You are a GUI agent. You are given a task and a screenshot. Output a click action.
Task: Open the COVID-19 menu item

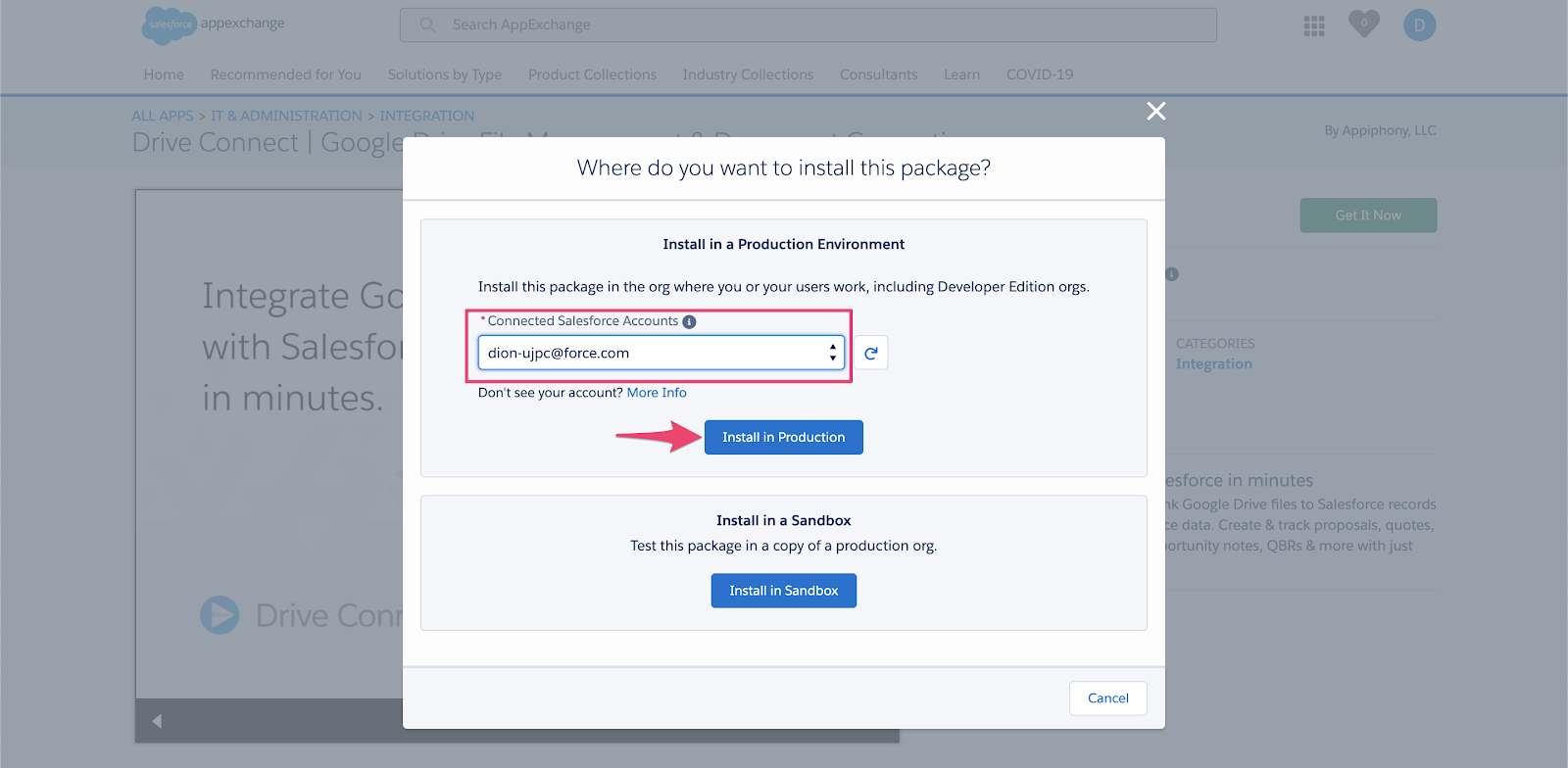(x=1040, y=74)
